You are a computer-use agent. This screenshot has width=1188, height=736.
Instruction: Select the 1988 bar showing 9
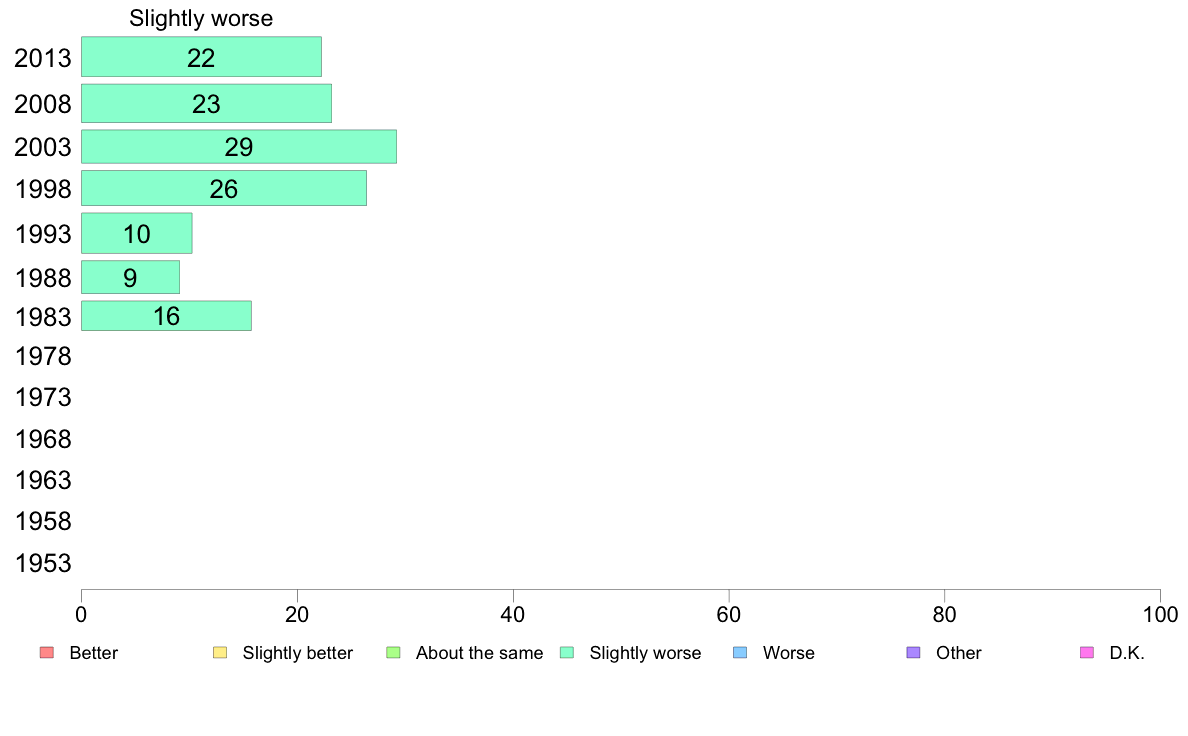click(130, 277)
